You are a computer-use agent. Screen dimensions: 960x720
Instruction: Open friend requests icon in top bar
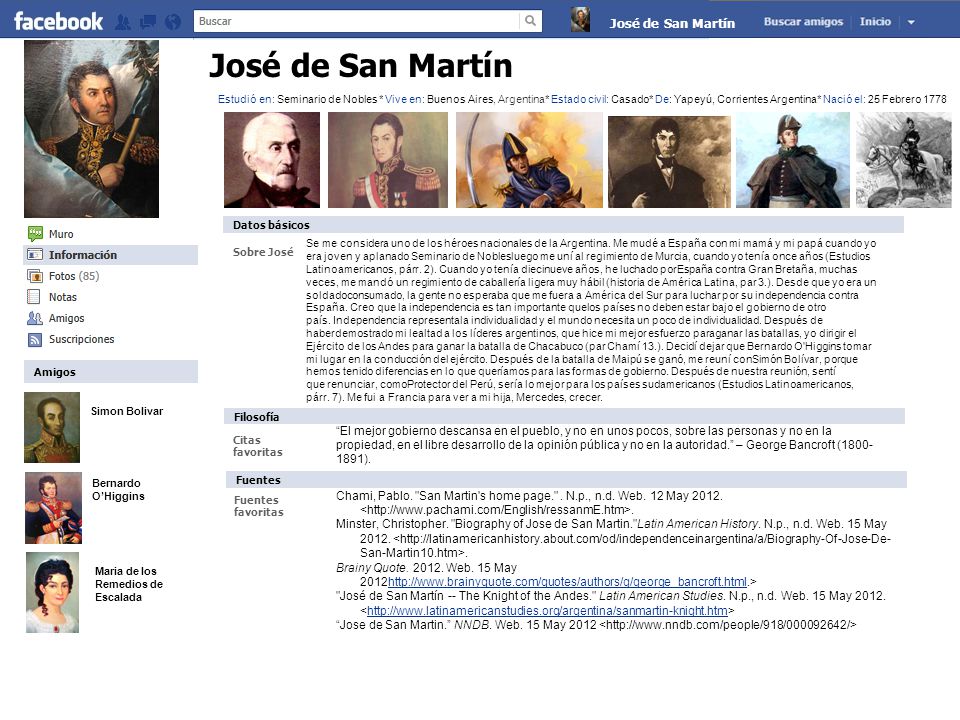pos(123,23)
